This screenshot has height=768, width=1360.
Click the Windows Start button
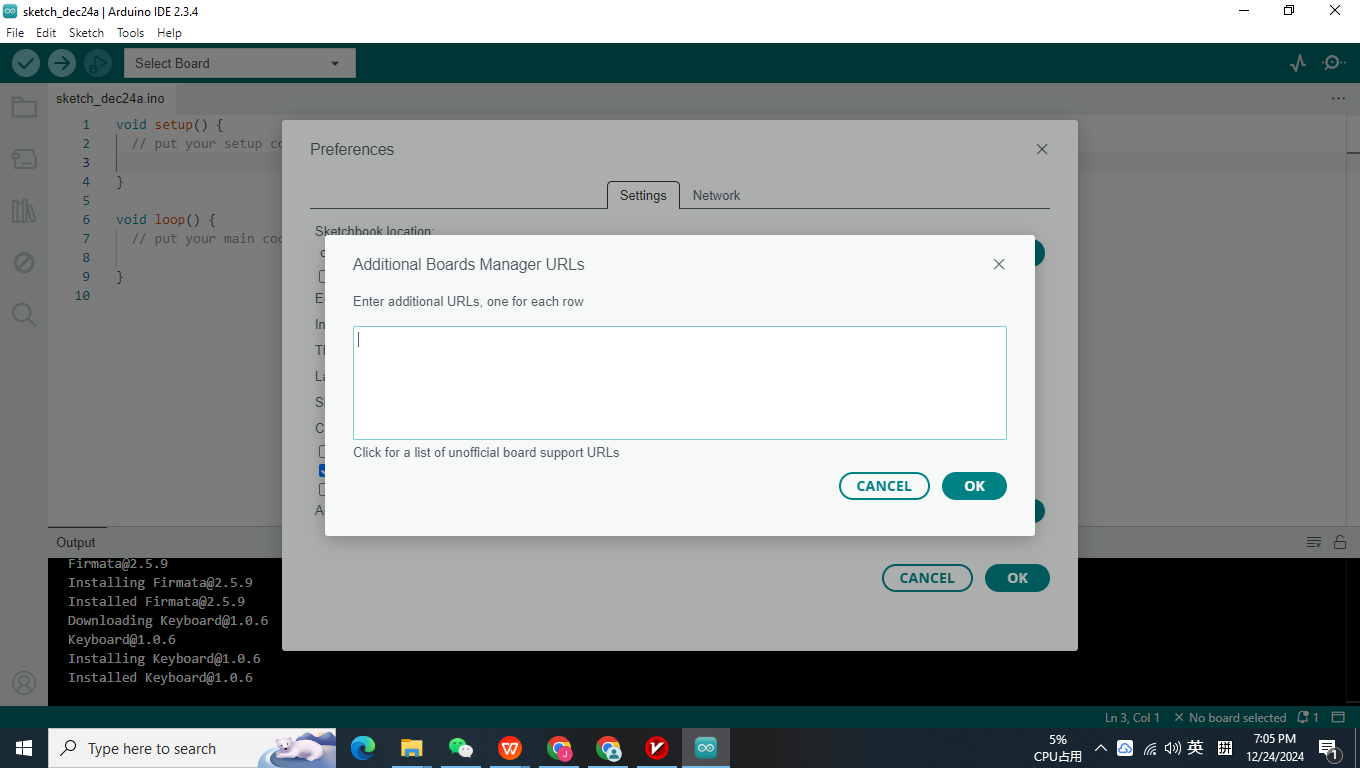(24, 748)
